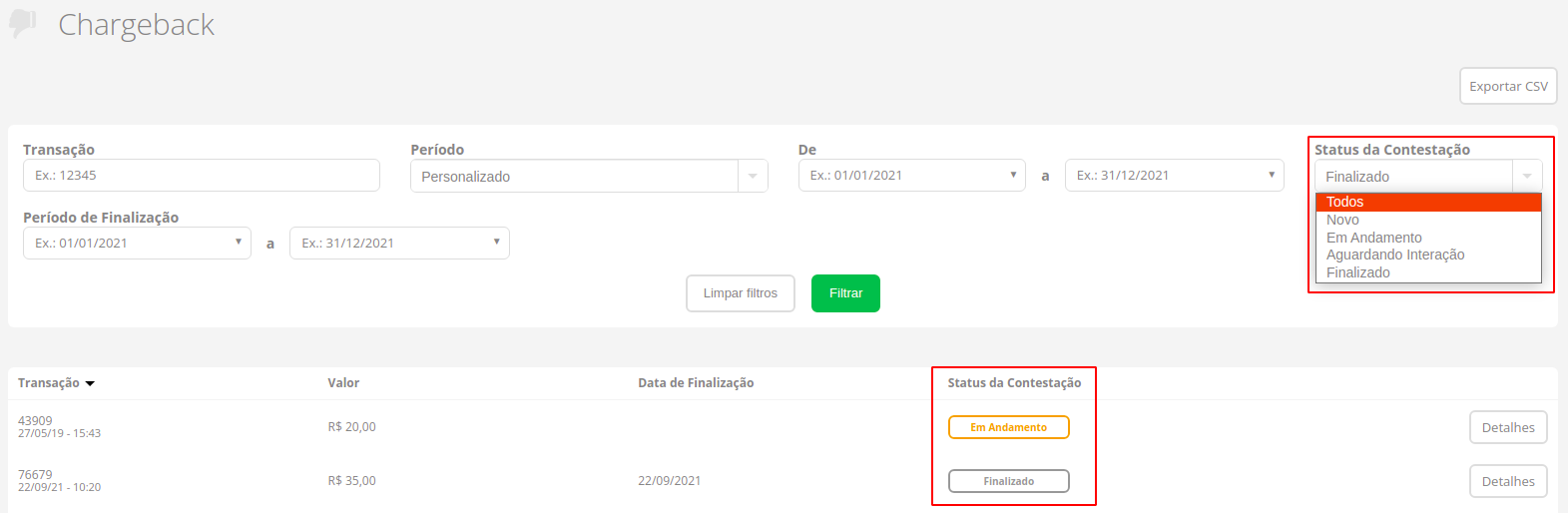
Task: Open Detalhes for transaction 43909
Action: pyautogui.click(x=1508, y=427)
